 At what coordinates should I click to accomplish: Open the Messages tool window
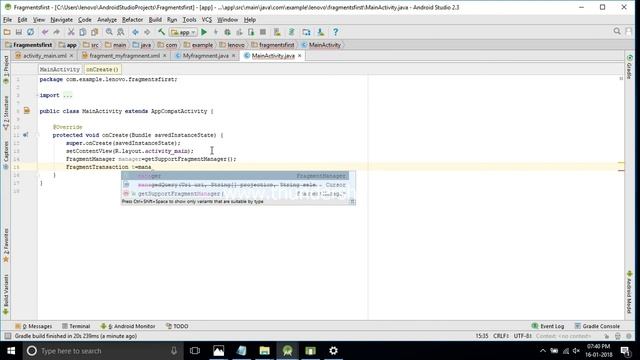(33, 326)
